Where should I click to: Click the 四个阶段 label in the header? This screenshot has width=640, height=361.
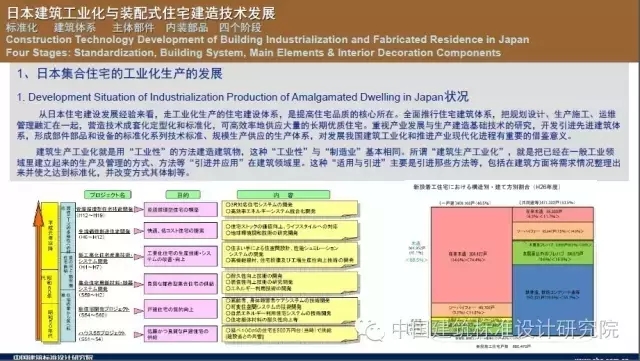tap(240, 27)
